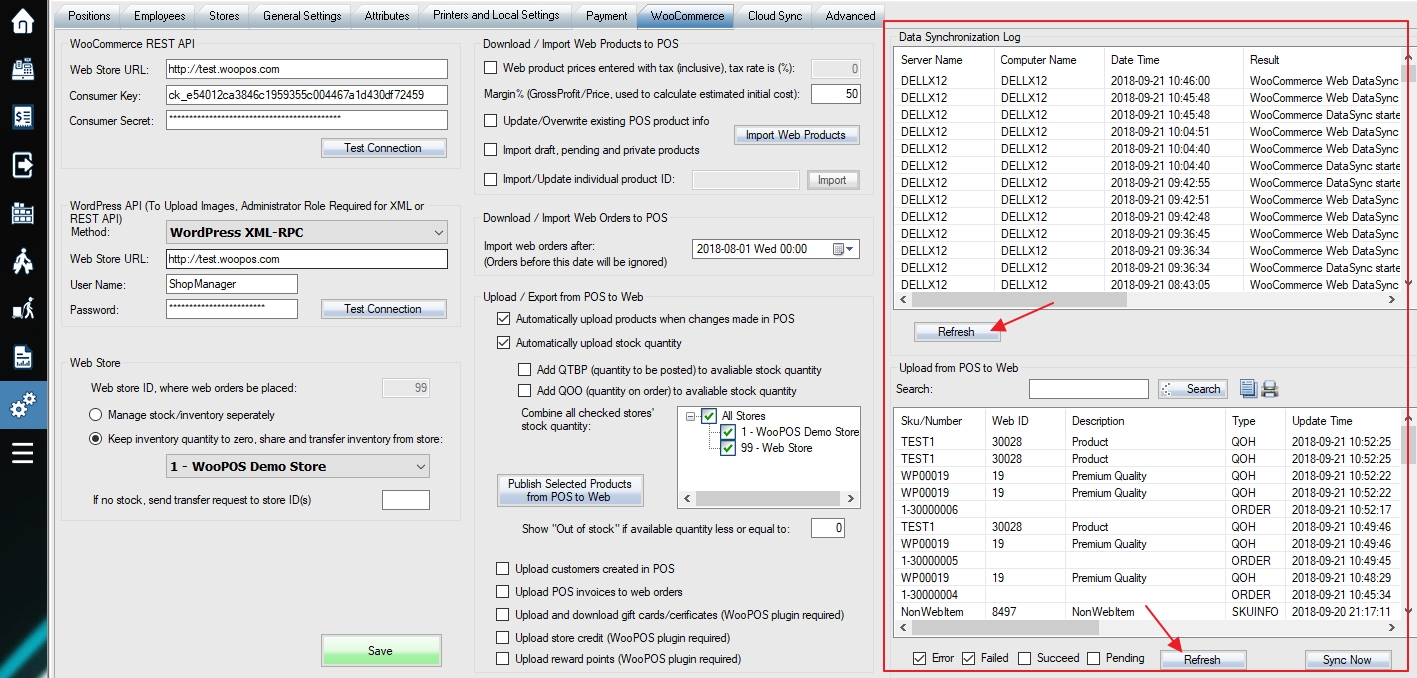1417x678 pixels.
Task: Toggle the Failed filter checkbox
Action: [968, 658]
